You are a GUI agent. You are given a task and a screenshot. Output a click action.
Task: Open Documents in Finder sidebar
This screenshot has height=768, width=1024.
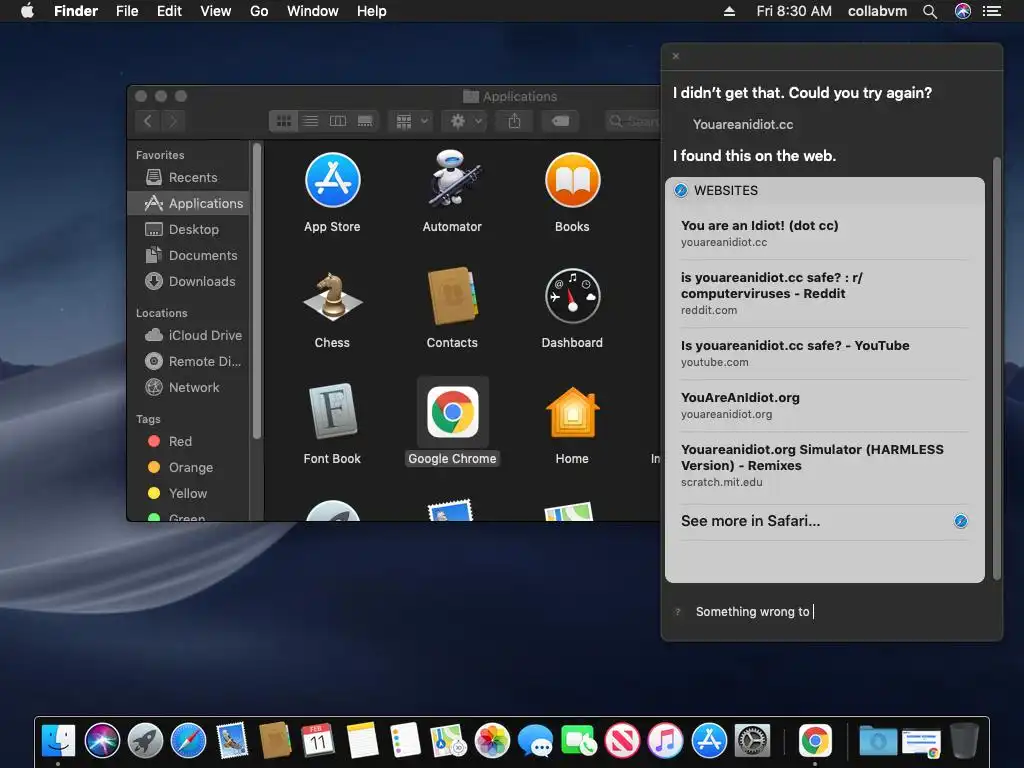click(188, 255)
